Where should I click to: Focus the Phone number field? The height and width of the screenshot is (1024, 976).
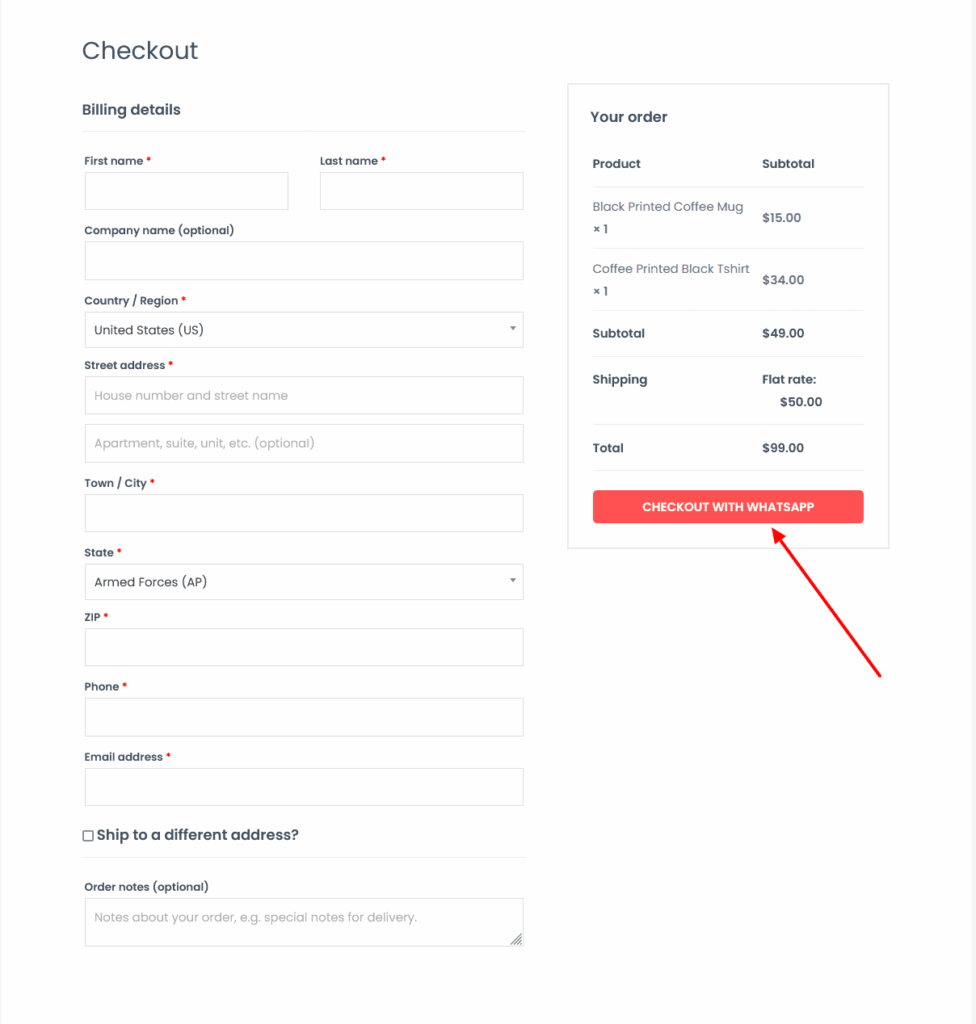click(304, 717)
